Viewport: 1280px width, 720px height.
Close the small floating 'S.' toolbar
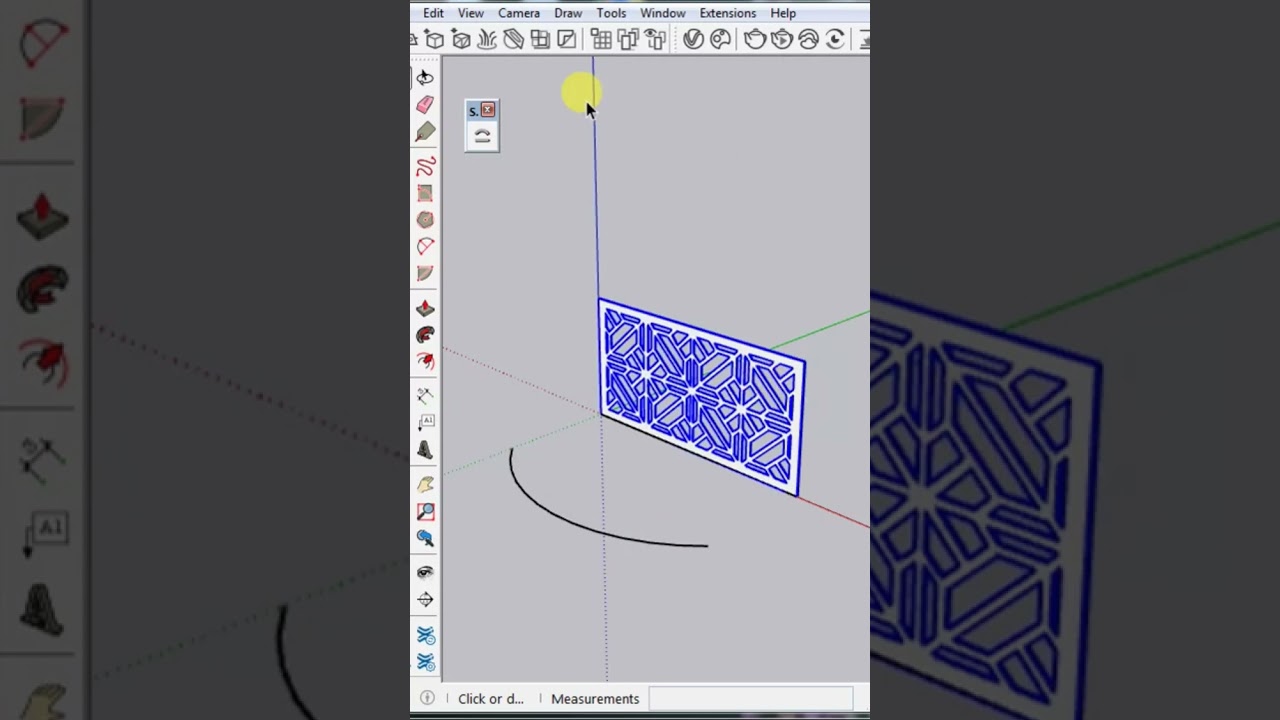click(x=488, y=110)
